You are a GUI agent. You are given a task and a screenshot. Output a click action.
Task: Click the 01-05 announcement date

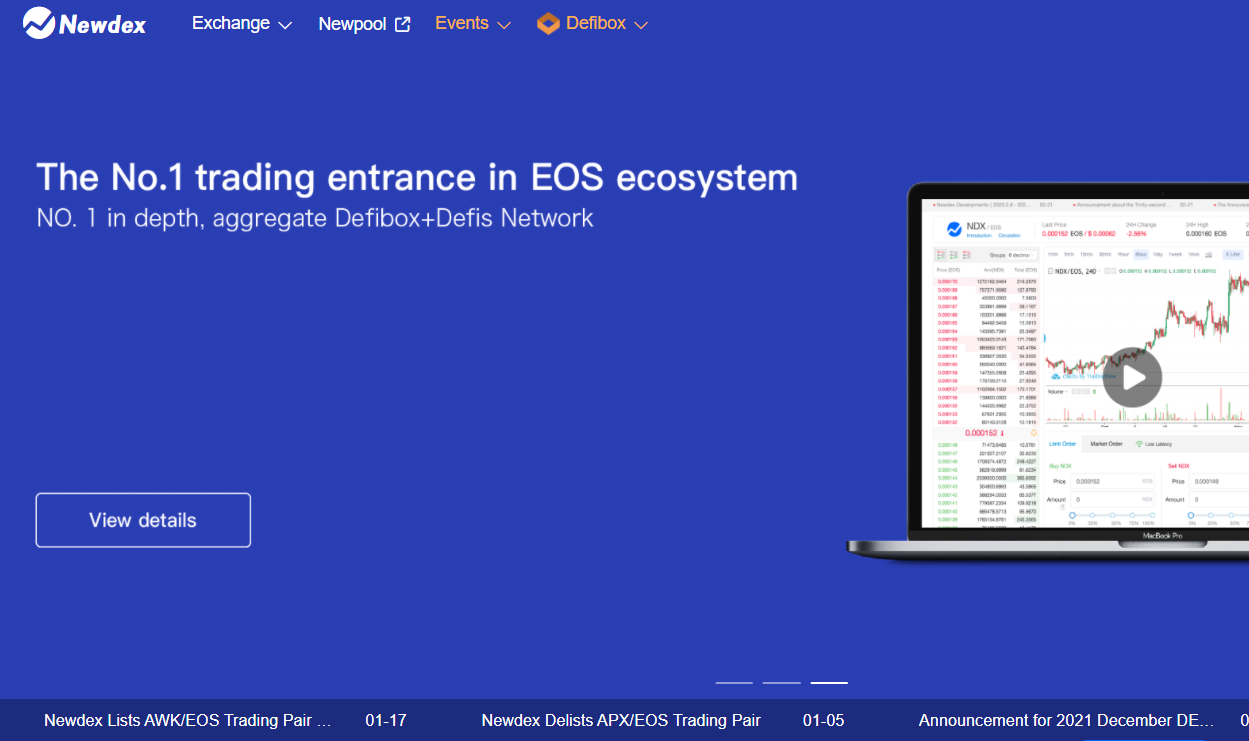coord(824,720)
